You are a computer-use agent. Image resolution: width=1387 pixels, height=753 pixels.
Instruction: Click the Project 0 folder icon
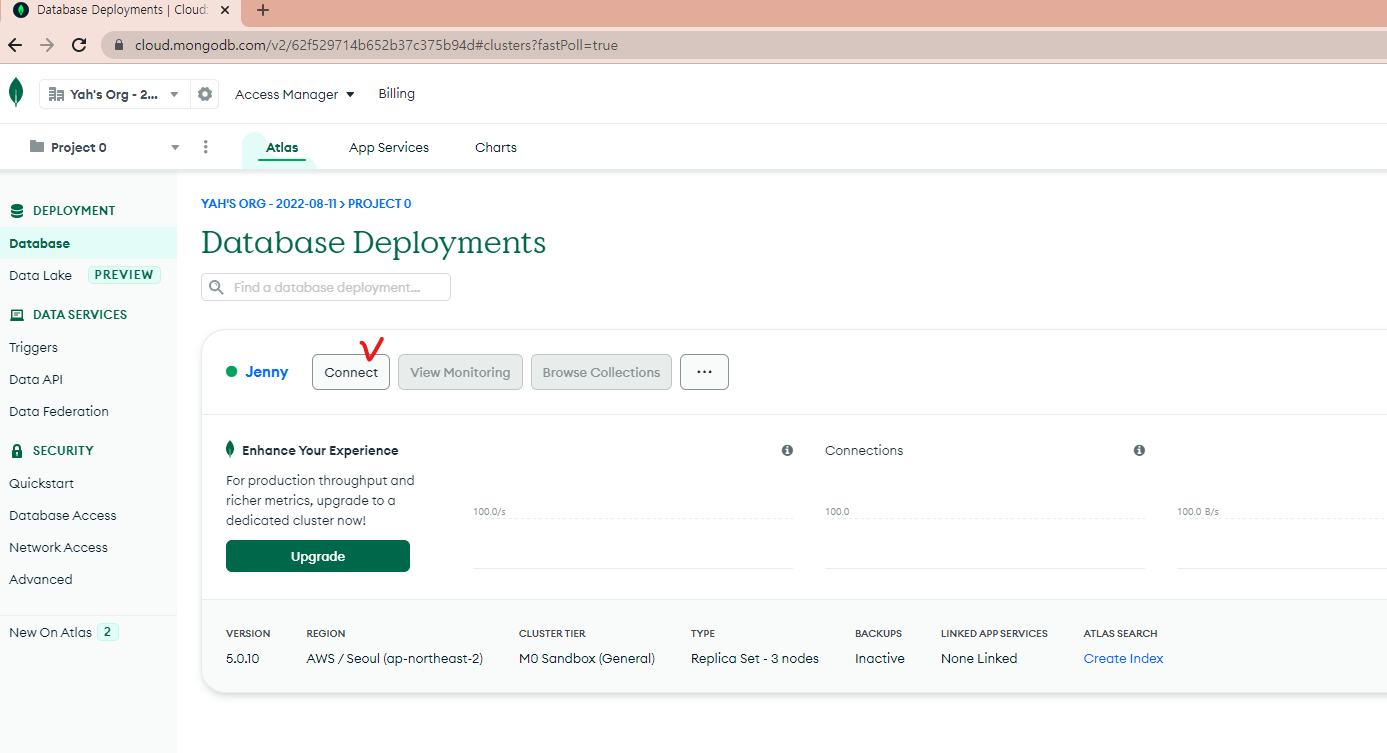click(37, 147)
